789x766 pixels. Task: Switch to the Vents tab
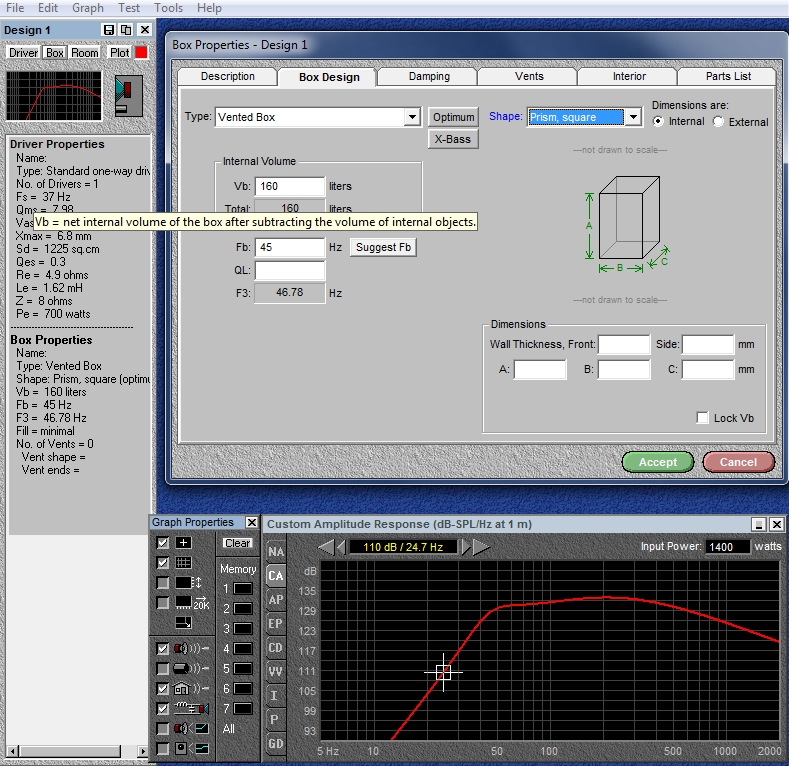(529, 76)
